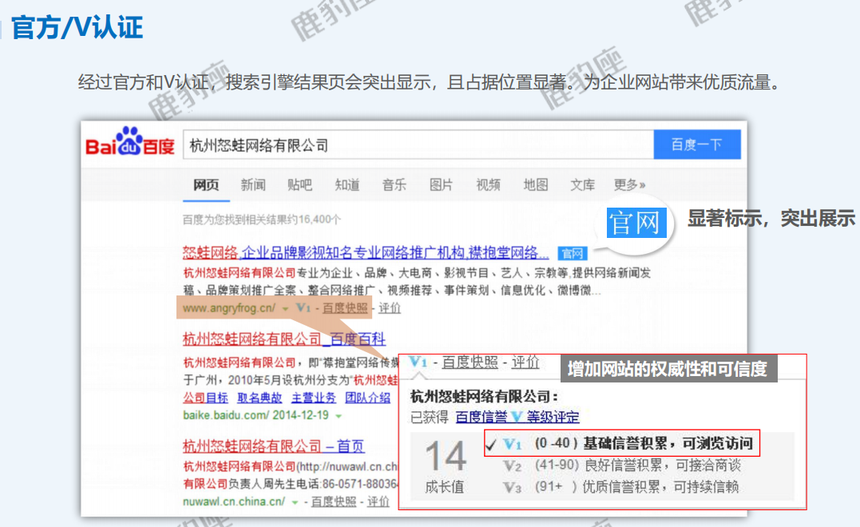Open 百度快照 link in the popup header

pyautogui.click(x=470, y=362)
